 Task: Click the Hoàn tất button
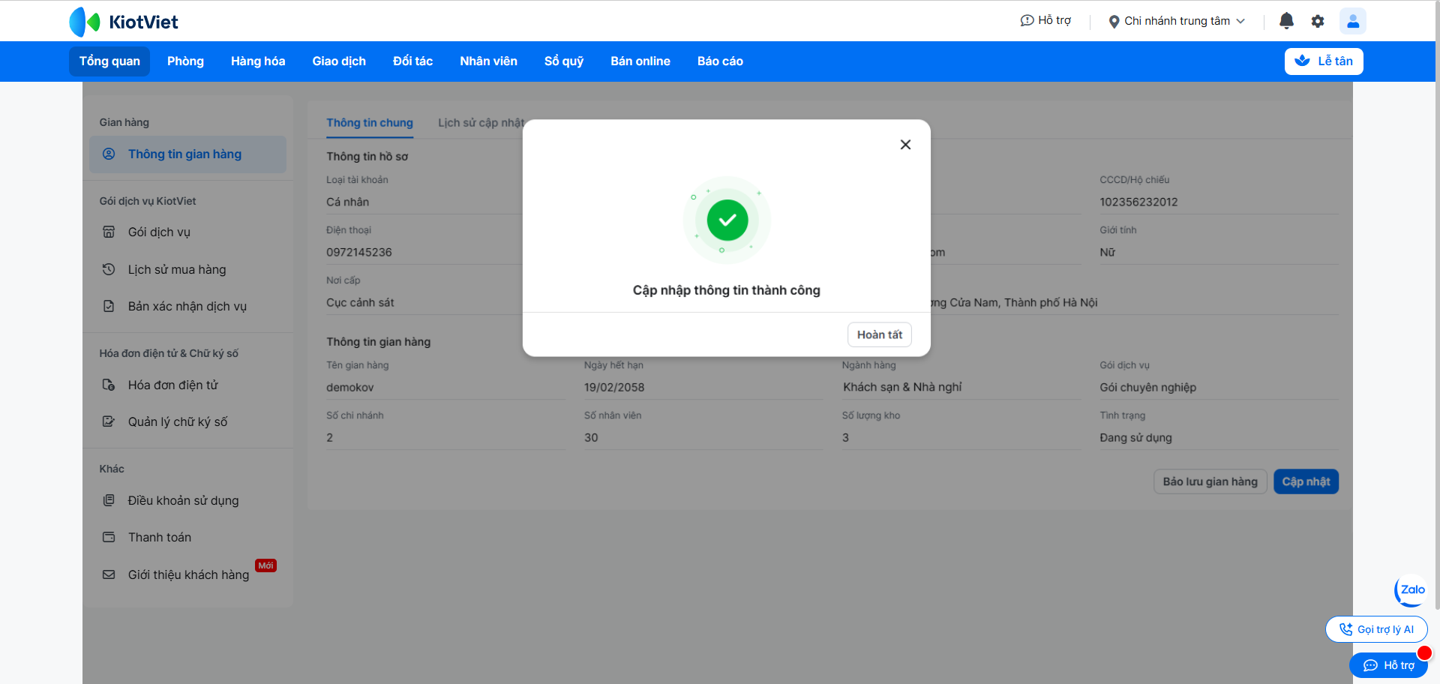click(879, 335)
